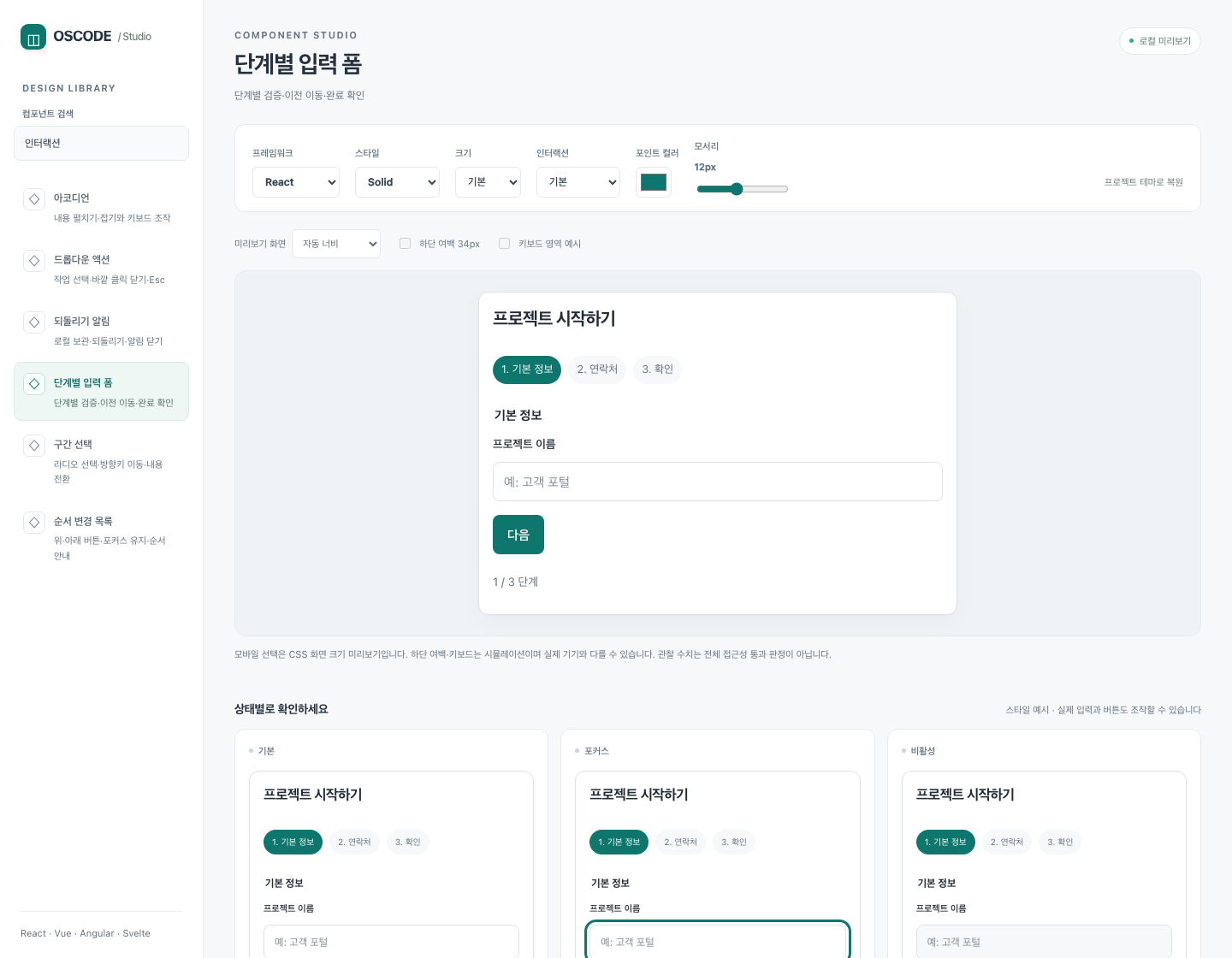This screenshot has width=1232, height=958.
Task: Select the 1. 기본 정보 step in main preview
Action: pyautogui.click(x=527, y=370)
